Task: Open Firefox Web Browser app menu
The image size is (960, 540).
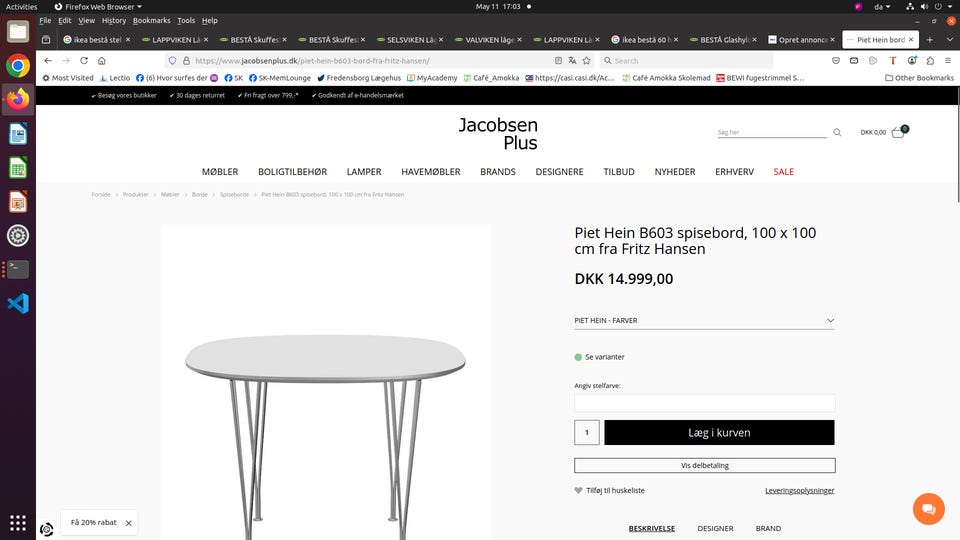Action: 98,7
